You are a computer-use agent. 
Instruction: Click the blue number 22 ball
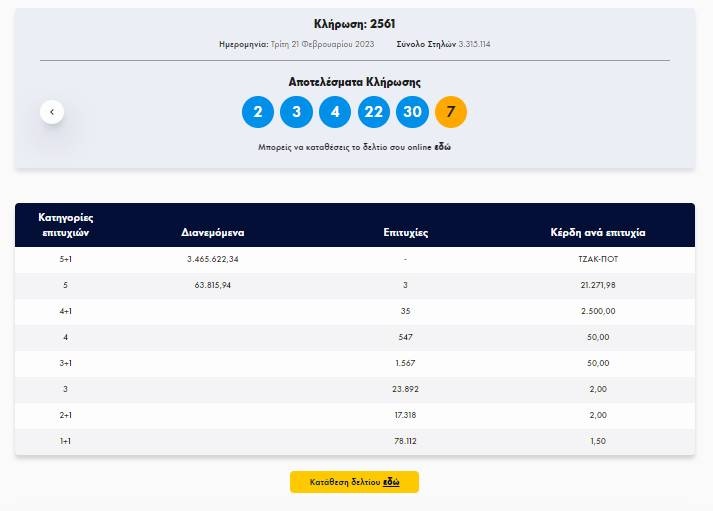pyautogui.click(x=373, y=112)
